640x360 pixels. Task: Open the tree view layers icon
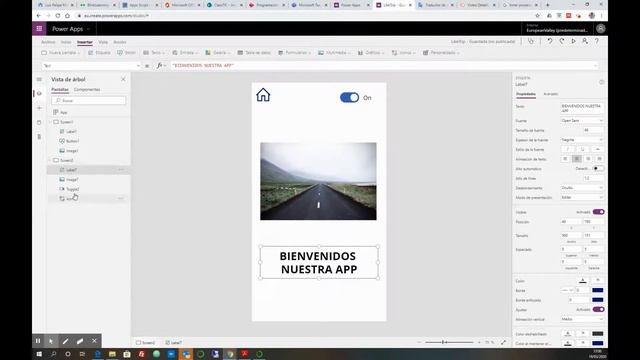pos(39,93)
